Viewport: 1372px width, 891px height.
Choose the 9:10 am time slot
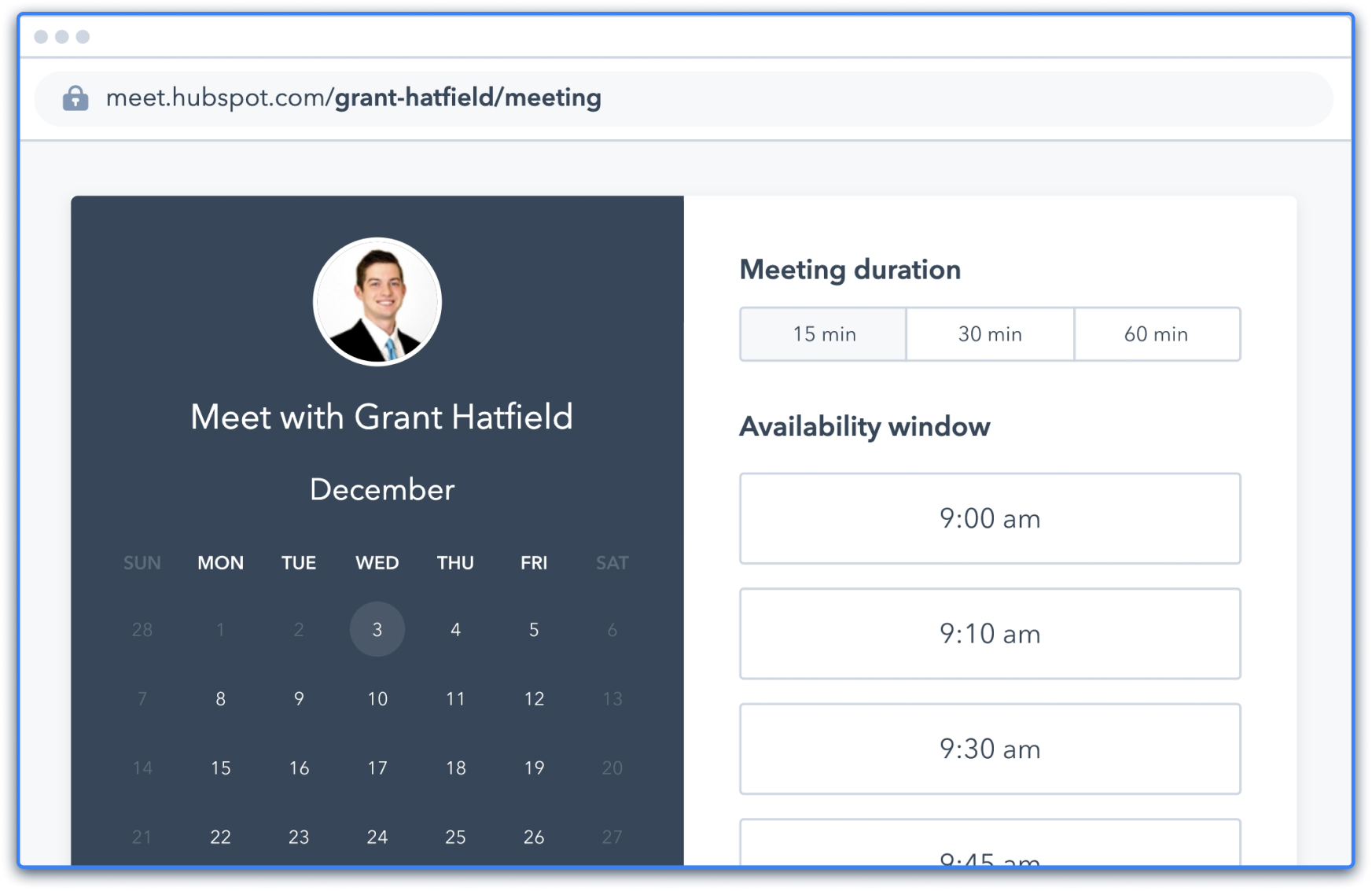(990, 634)
